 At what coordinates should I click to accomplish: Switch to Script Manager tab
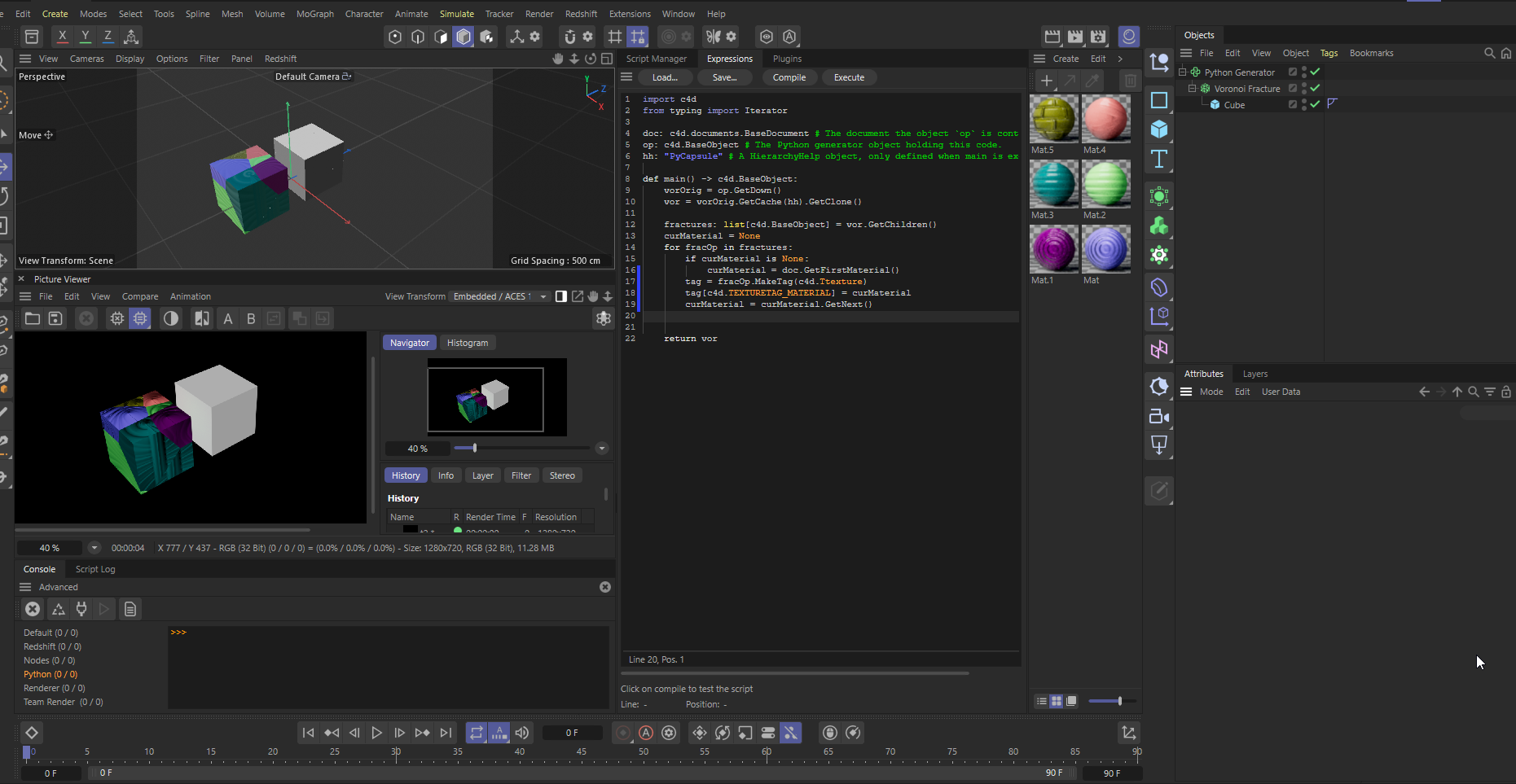pos(657,59)
